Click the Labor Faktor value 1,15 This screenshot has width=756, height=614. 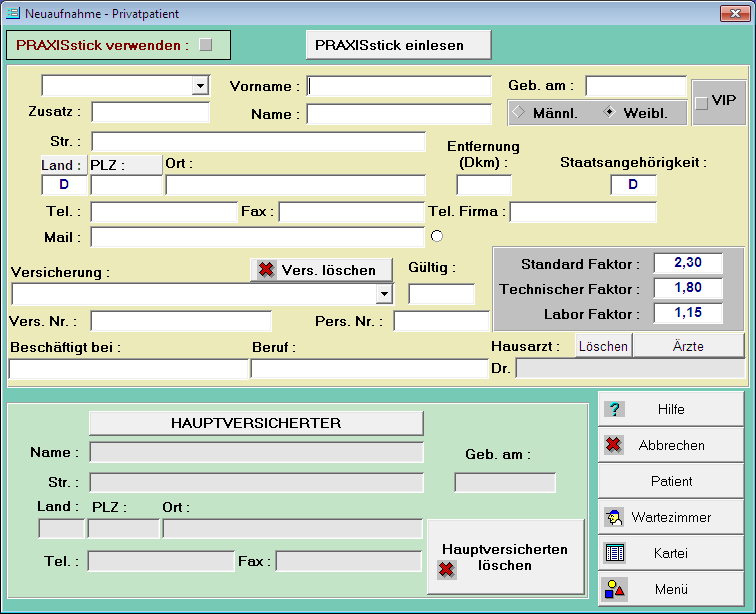click(x=688, y=313)
